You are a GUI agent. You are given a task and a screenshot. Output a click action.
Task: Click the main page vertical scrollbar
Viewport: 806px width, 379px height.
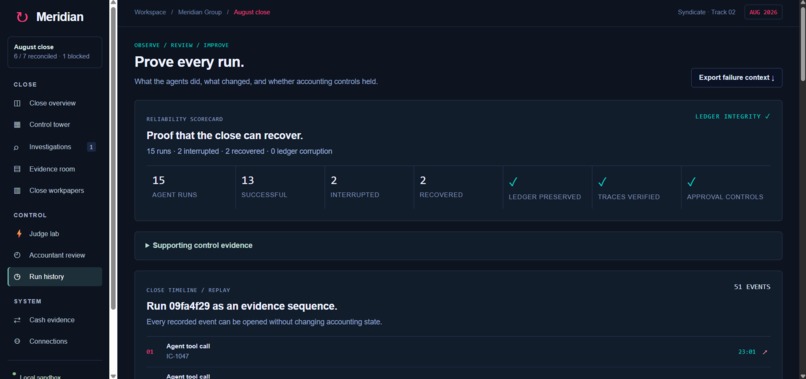[802, 44]
